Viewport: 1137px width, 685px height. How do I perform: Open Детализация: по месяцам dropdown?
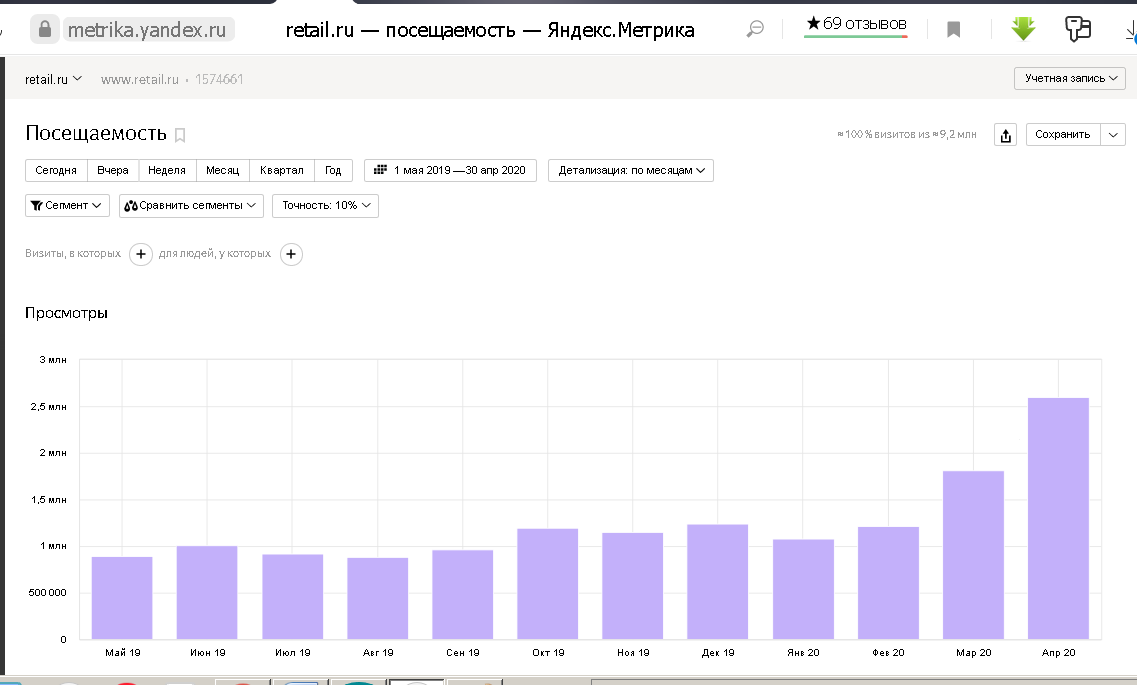click(631, 170)
